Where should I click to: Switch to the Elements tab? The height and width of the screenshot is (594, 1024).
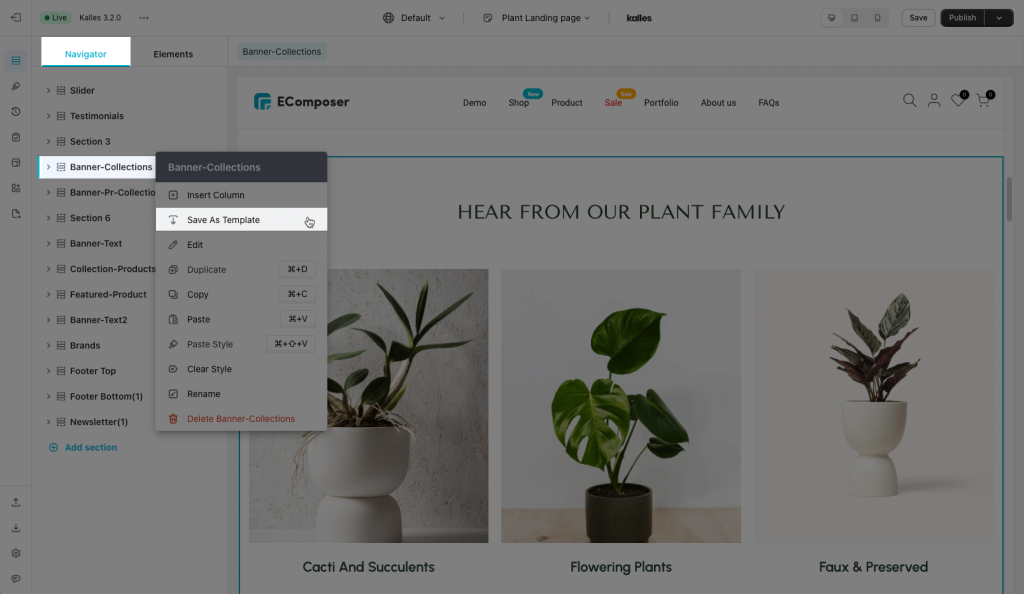(173, 54)
